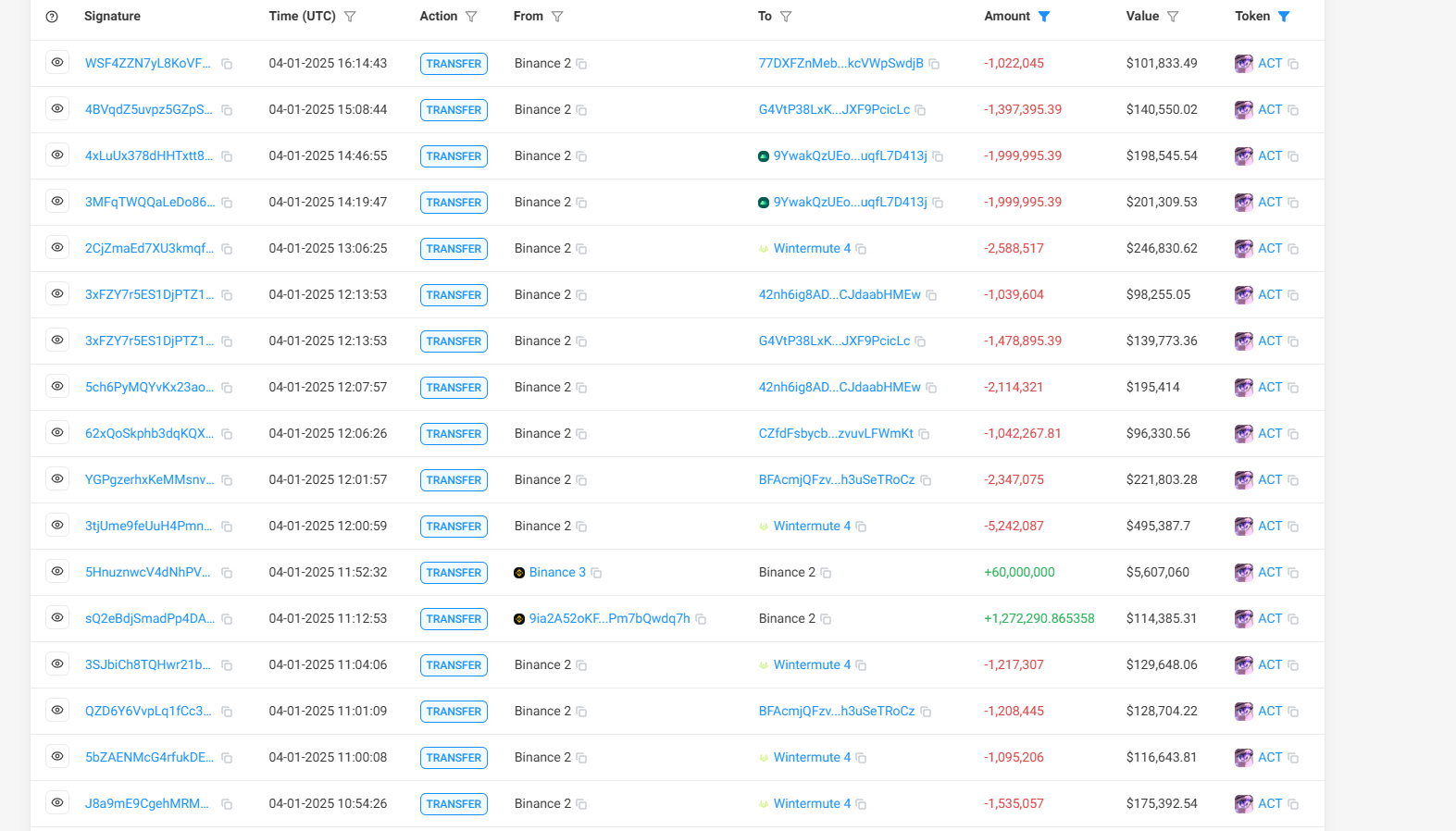Click the TRANSFER badge in 12:00:59 row
The height and width of the screenshot is (831, 1456).
pos(454,527)
